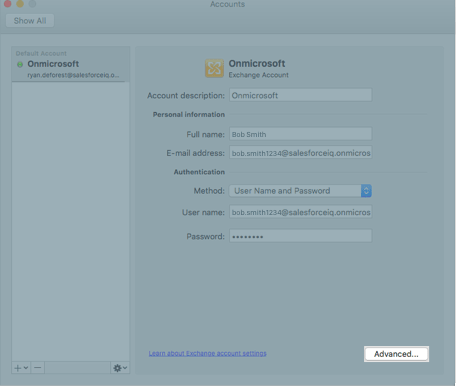This screenshot has height=386, width=456.
Task: Expand the arrow next to the gear icon
Action: point(125,368)
